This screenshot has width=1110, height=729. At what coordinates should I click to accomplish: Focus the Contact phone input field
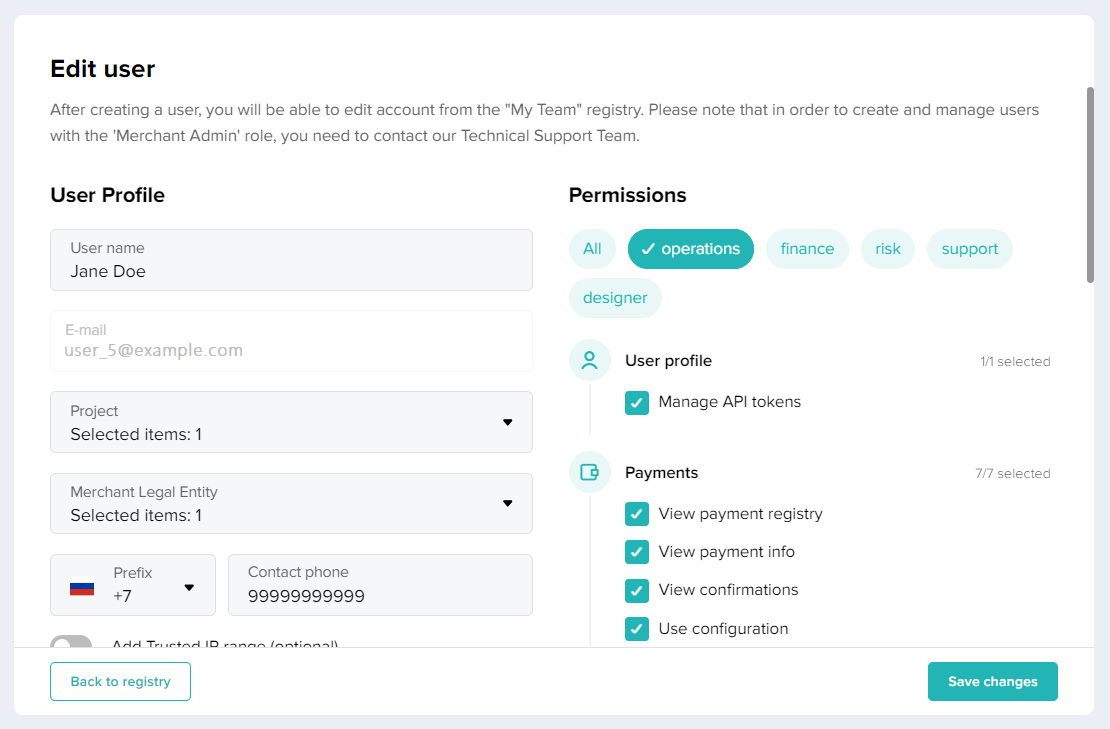(x=380, y=596)
